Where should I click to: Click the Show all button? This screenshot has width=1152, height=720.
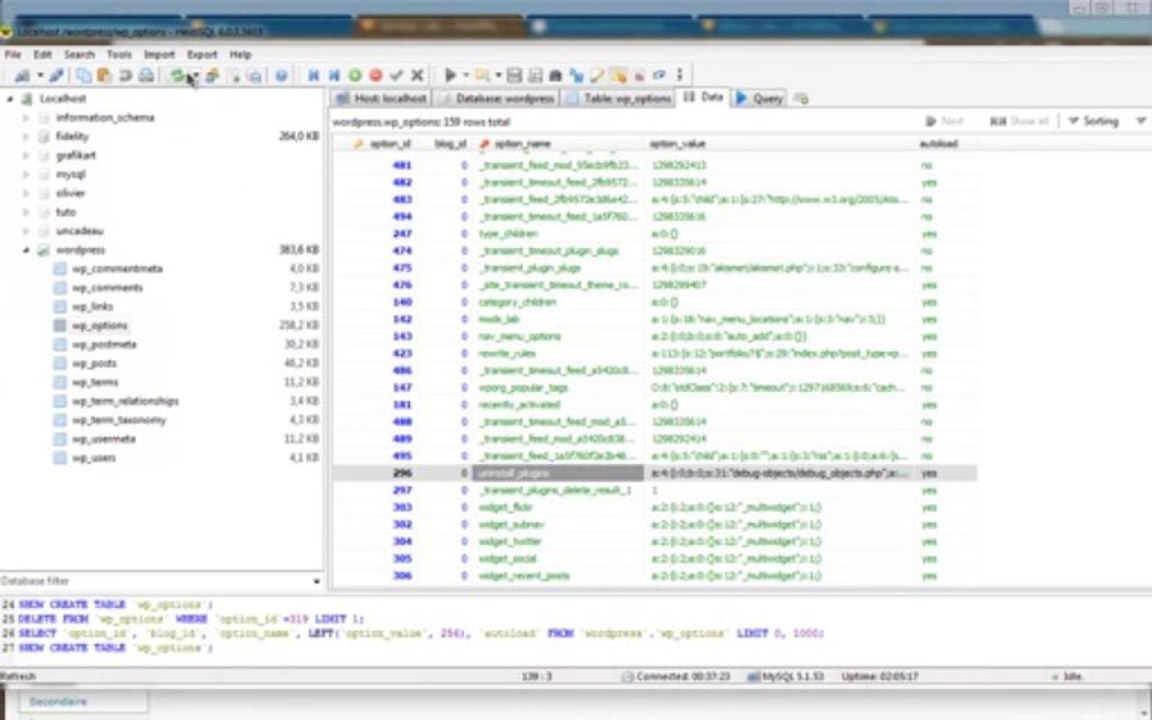pyautogui.click(x=1018, y=121)
